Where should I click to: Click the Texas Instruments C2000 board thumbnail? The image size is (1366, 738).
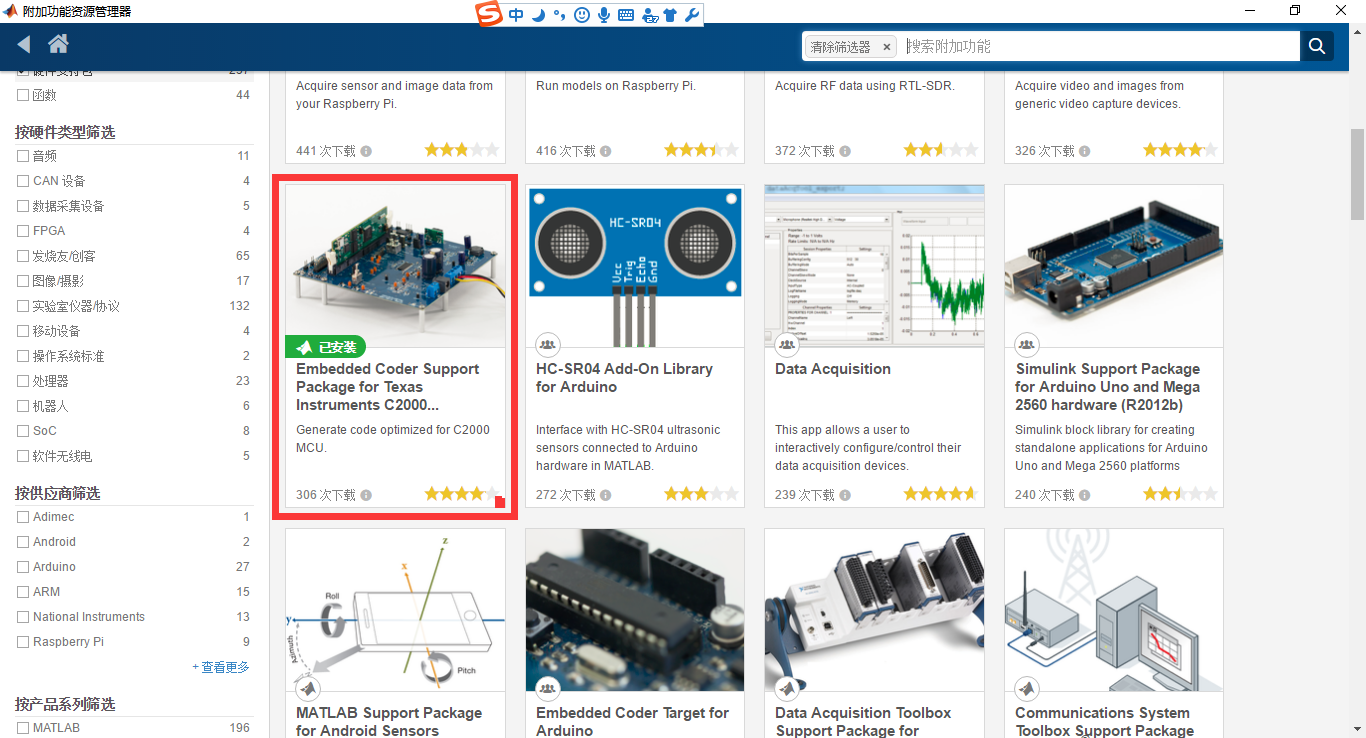pyautogui.click(x=396, y=266)
